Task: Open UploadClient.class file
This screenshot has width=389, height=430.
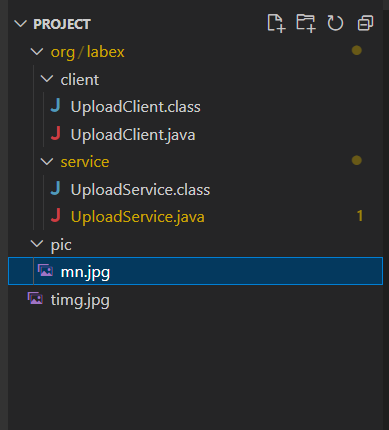Action: tap(136, 107)
